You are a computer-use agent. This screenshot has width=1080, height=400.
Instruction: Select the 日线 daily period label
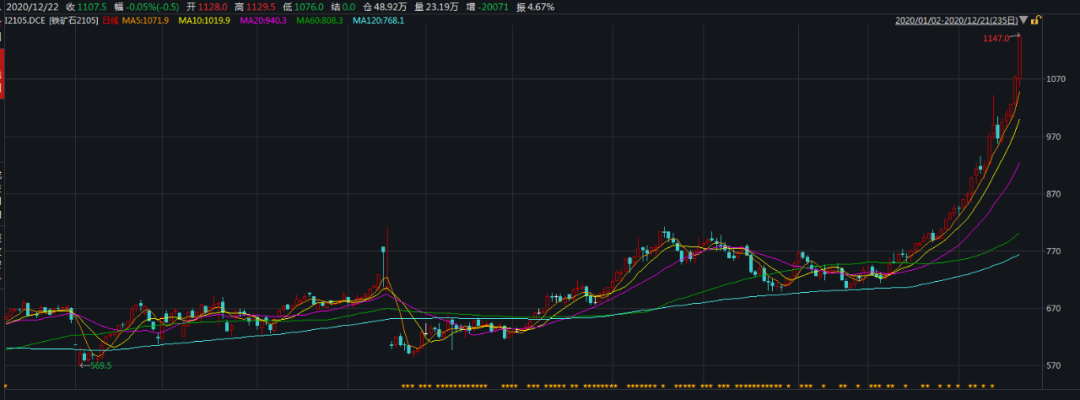tap(111, 20)
